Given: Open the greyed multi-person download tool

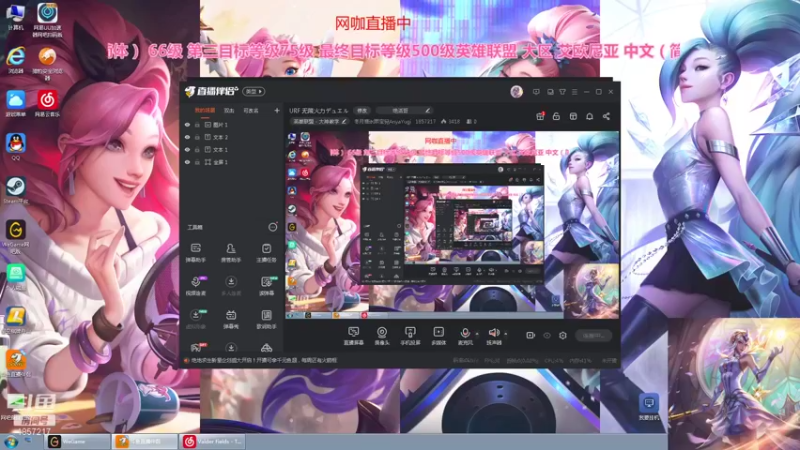Looking at the screenshot, I should pos(231,286).
